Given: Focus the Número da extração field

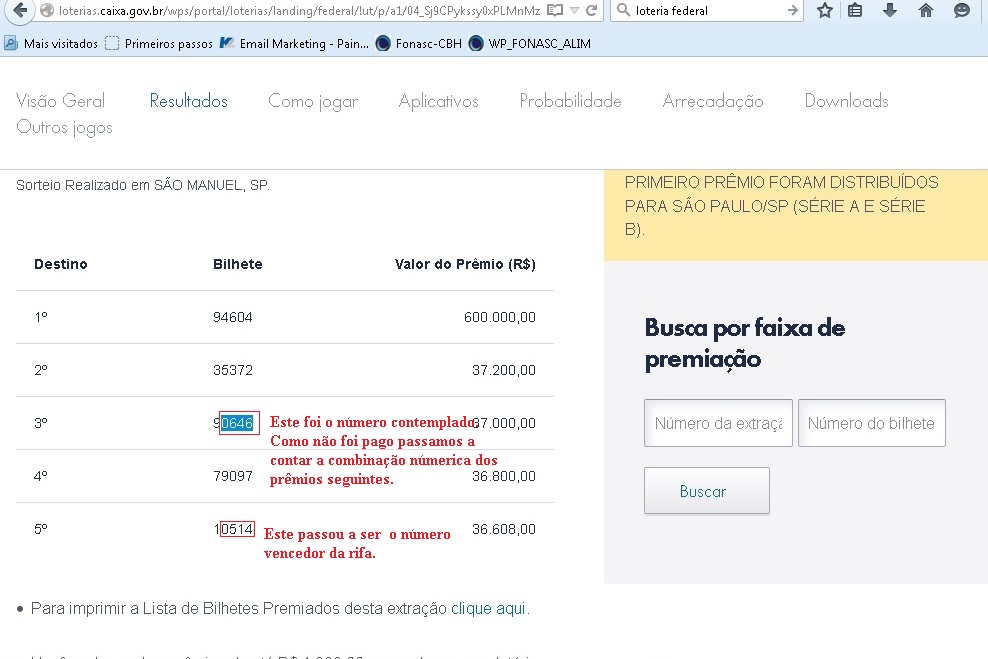Looking at the screenshot, I should pos(718,423).
